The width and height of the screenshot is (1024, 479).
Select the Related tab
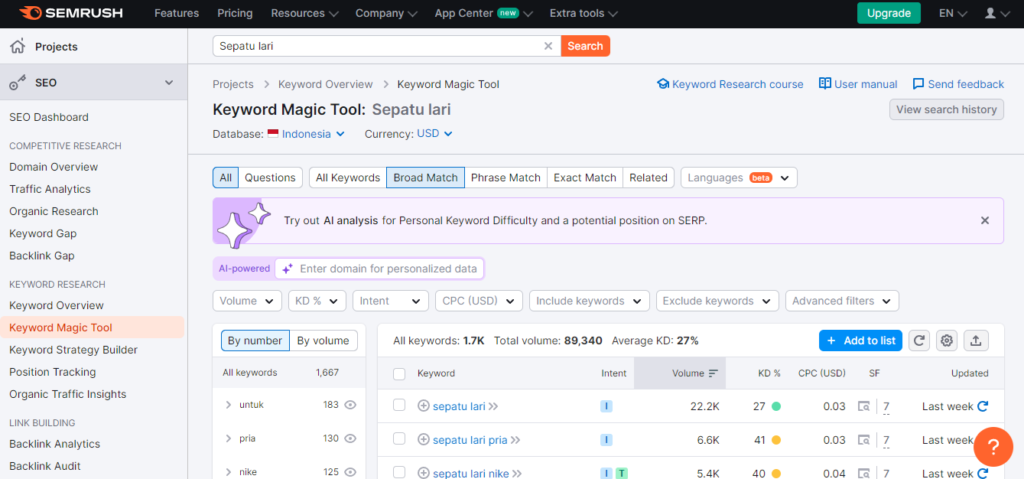648,178
